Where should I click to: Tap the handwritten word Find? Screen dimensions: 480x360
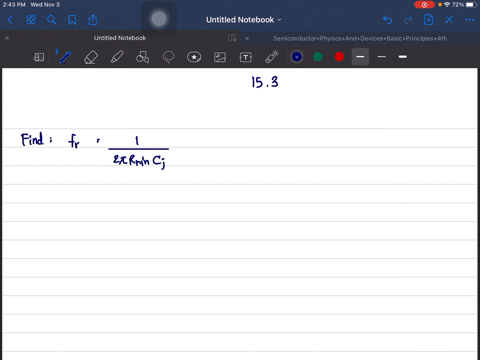point(32,139)
